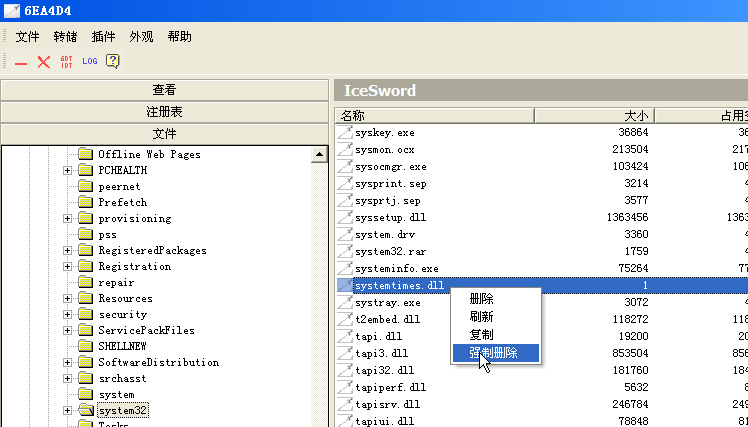Click the open folder icon for system32
The image size is (748, 427).
pos(86,410)
